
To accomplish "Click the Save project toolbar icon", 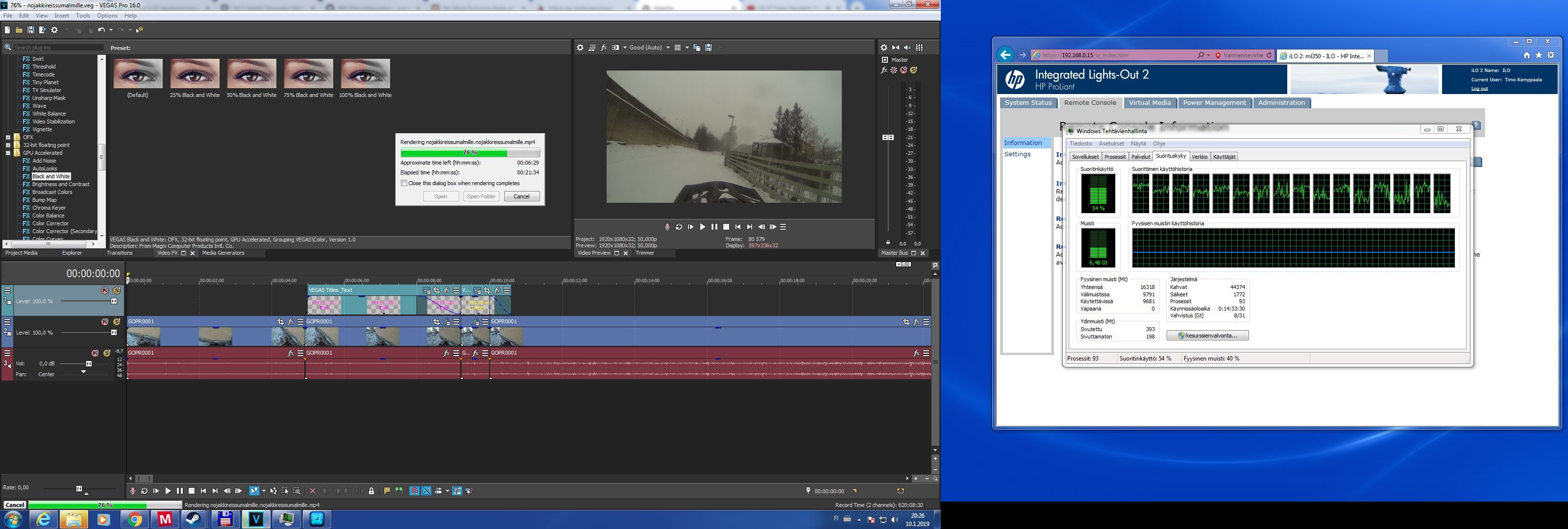I will click(30, 30).
